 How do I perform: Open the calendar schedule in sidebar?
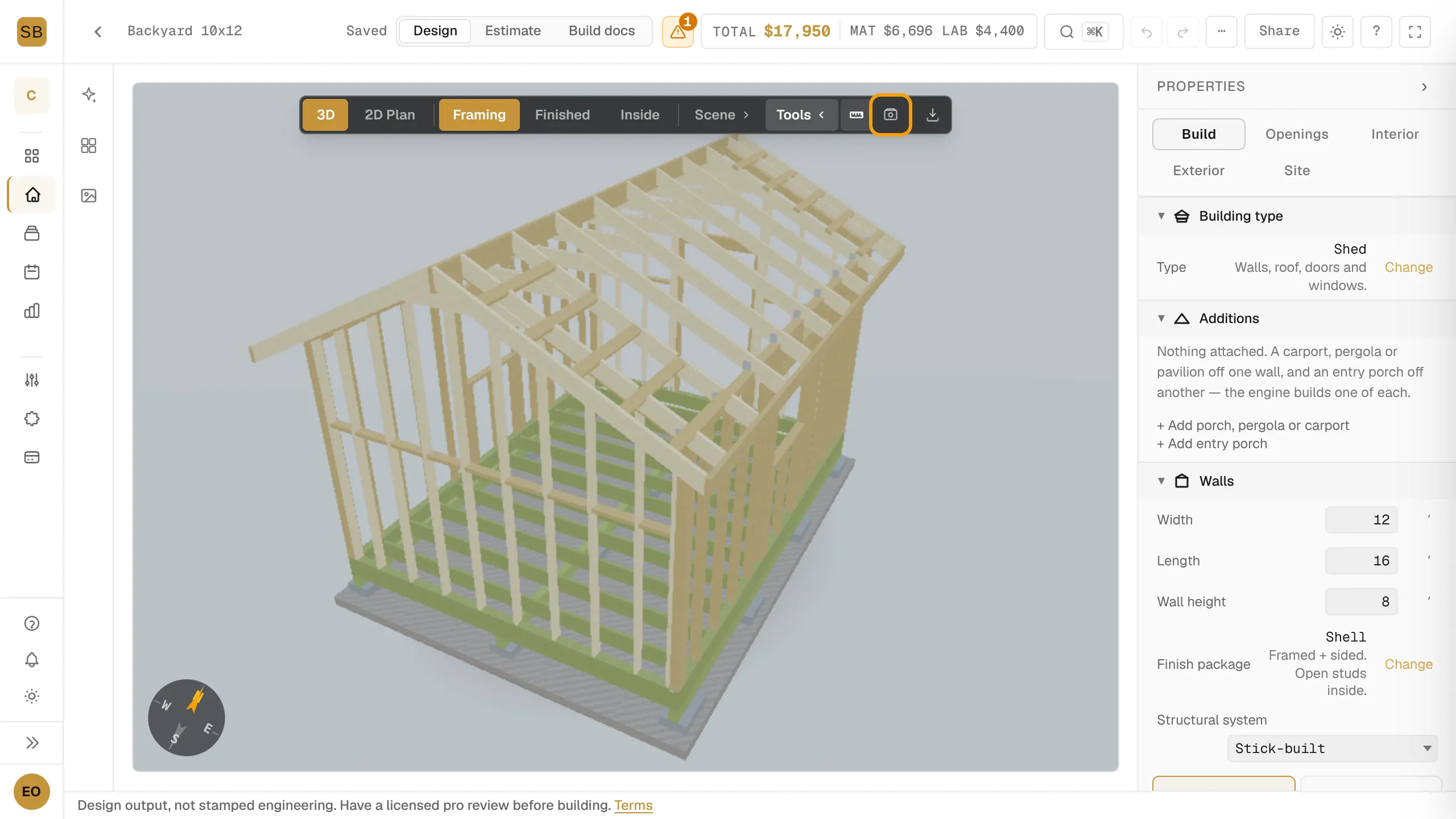pos(32,272)
